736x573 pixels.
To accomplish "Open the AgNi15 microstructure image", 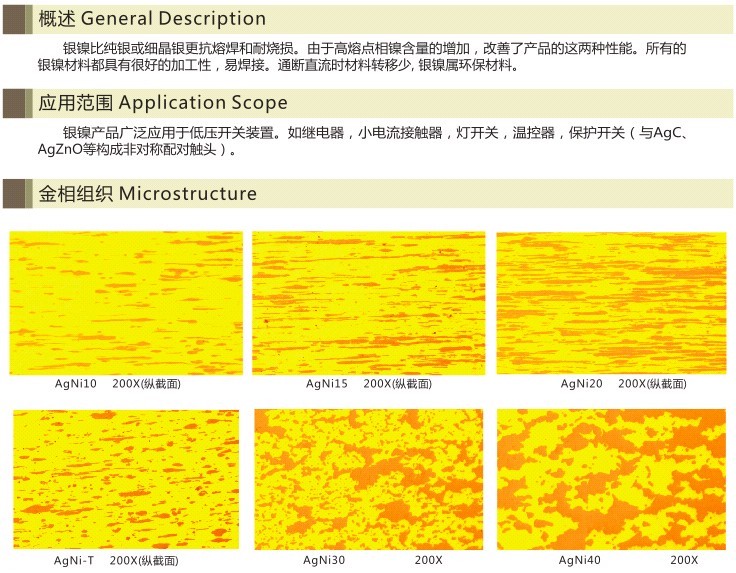I will tap(368, 302).
